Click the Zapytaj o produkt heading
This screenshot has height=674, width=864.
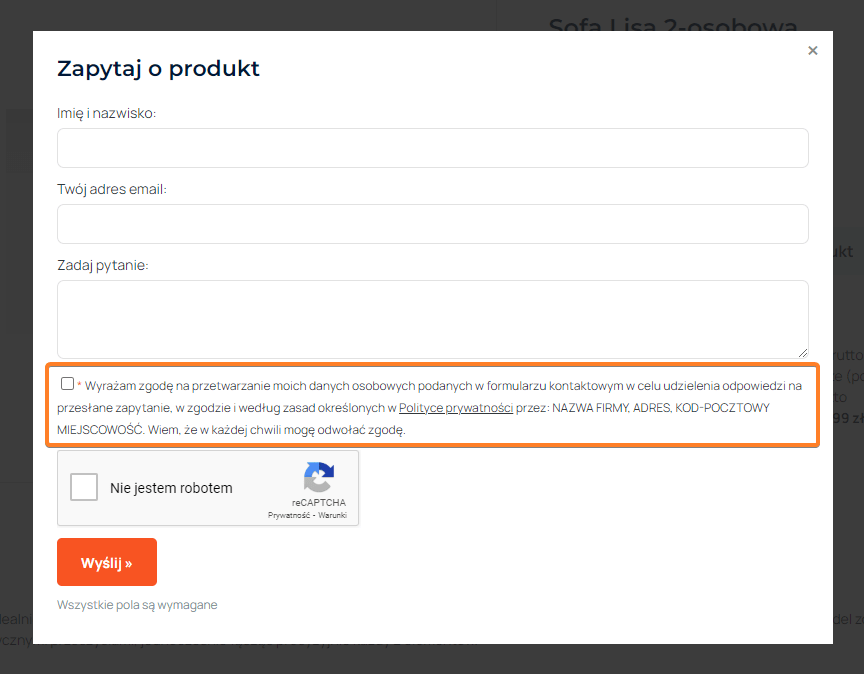point(158,68)
